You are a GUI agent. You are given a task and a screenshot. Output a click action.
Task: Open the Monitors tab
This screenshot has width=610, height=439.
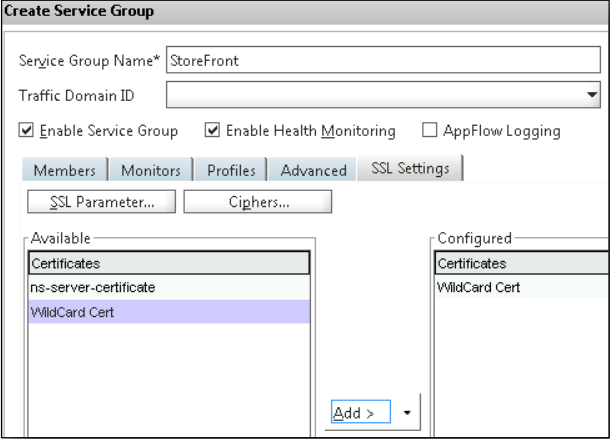pos(151,171)
